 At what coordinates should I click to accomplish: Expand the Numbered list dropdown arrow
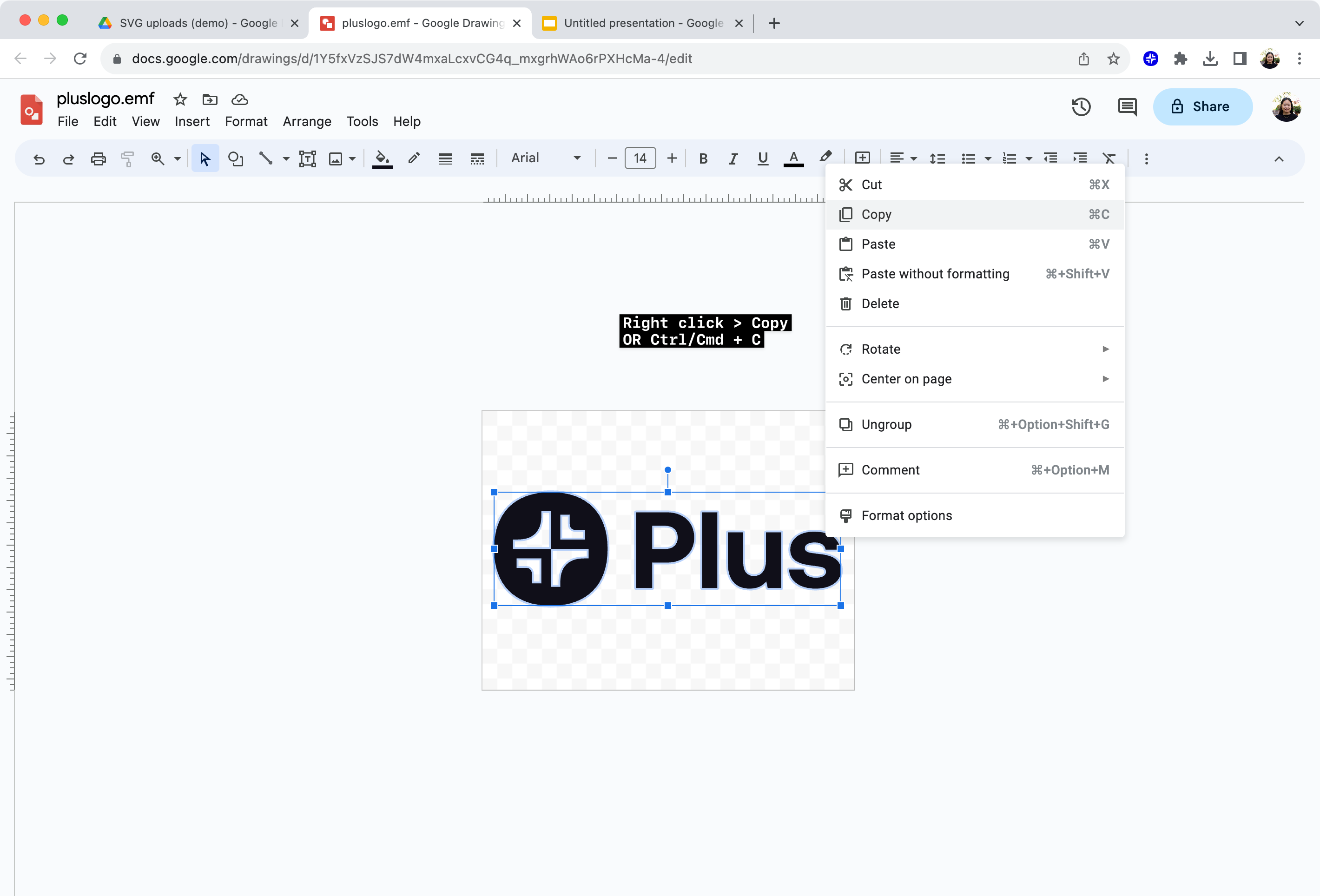coord(1029,159)
